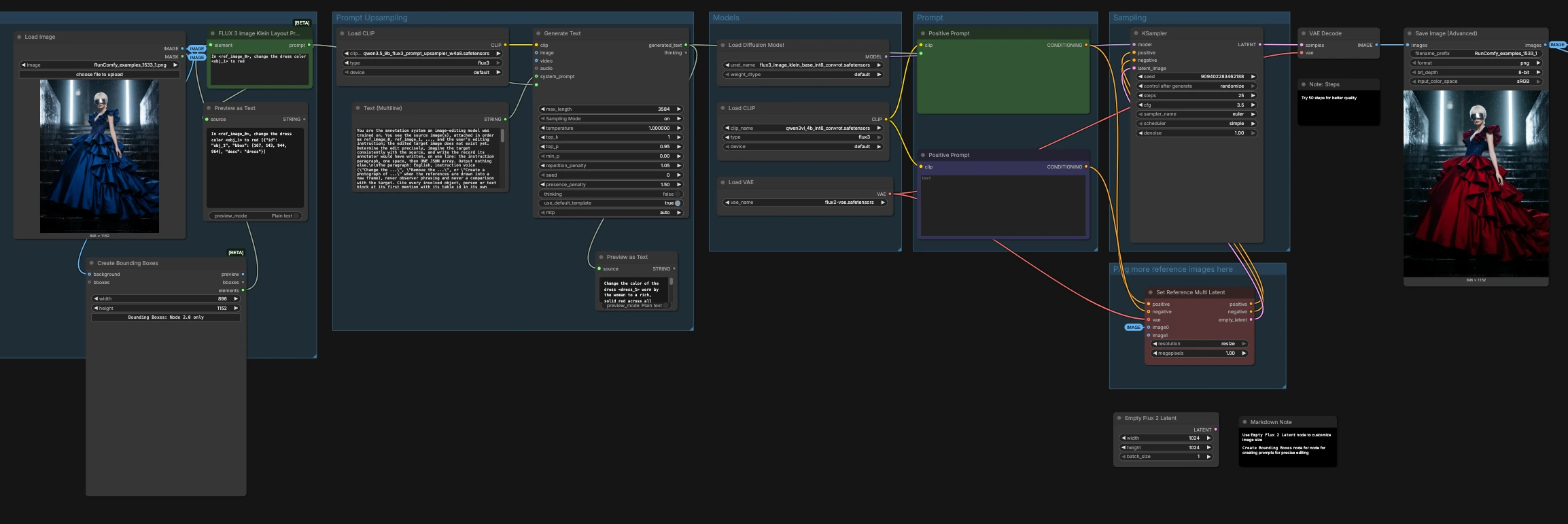Toggle use_default_template switch in Generate Text
The height and width of the screenshot is (524, 1568).
[677, 203]
